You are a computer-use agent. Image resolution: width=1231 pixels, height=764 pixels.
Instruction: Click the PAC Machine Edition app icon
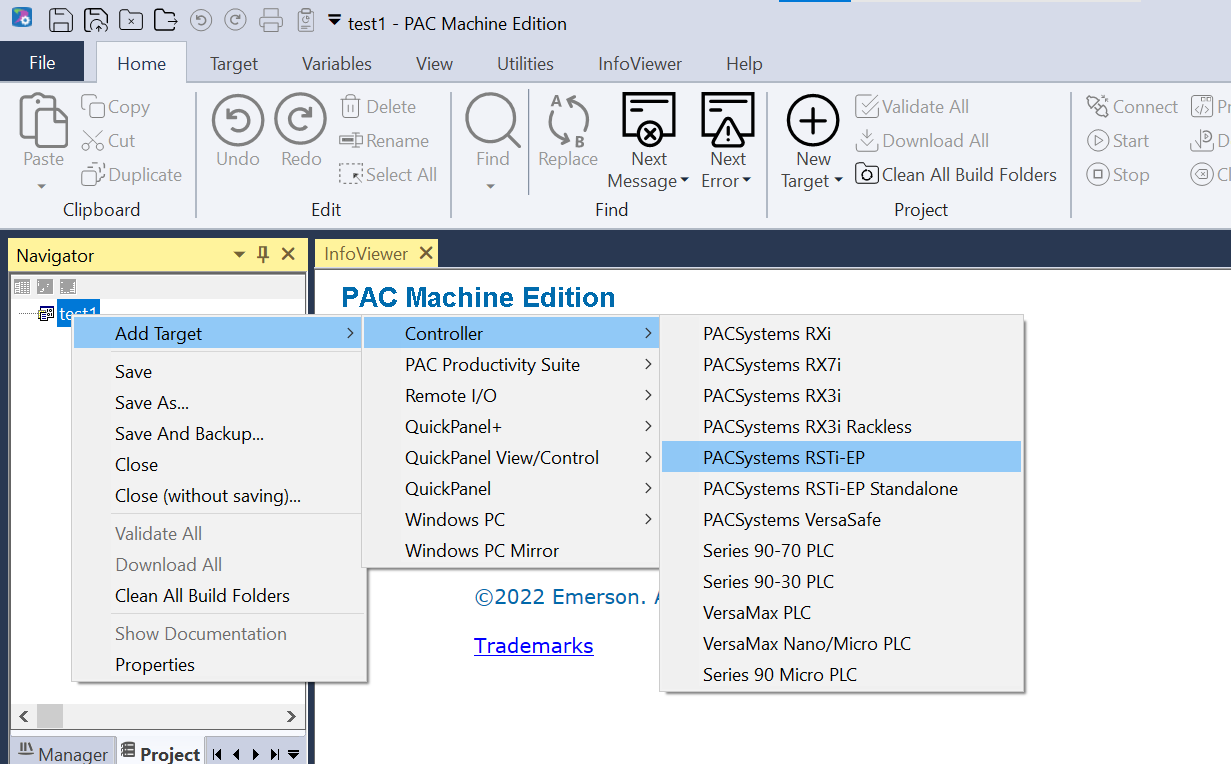[x=21, y=17]
